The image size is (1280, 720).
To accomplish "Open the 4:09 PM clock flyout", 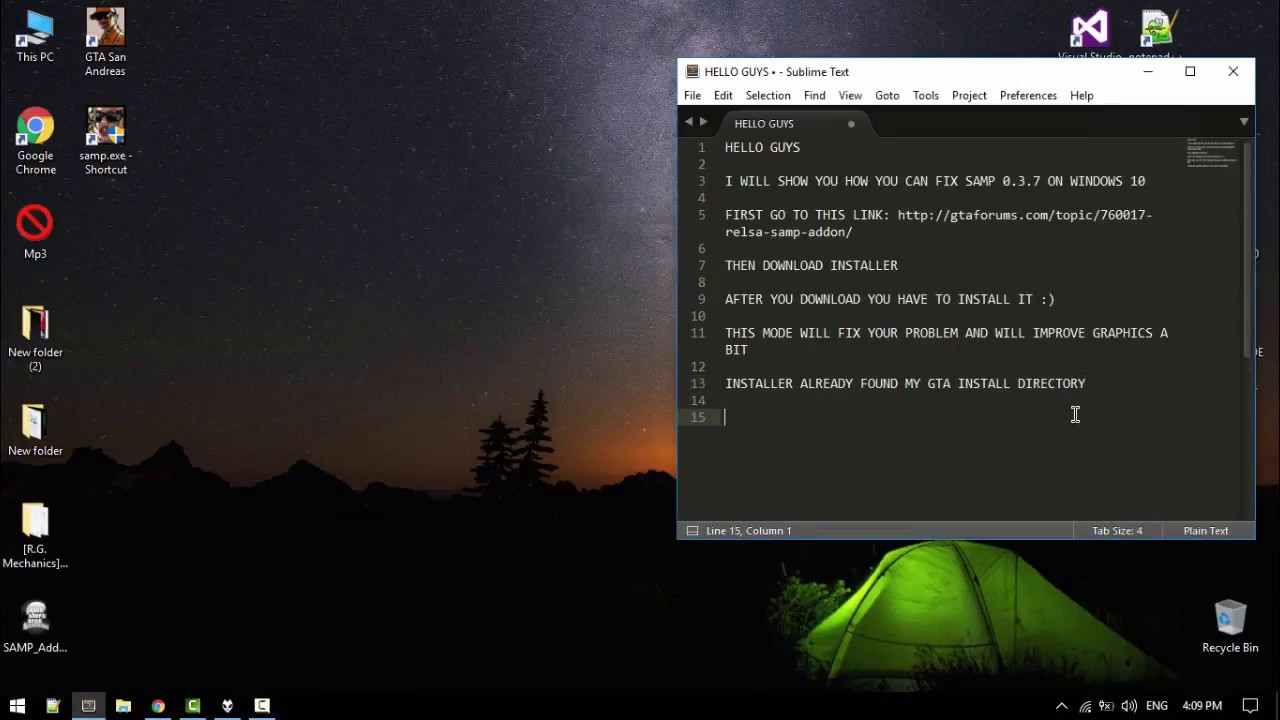I will pyautogui.click(x=1202, y=706).
